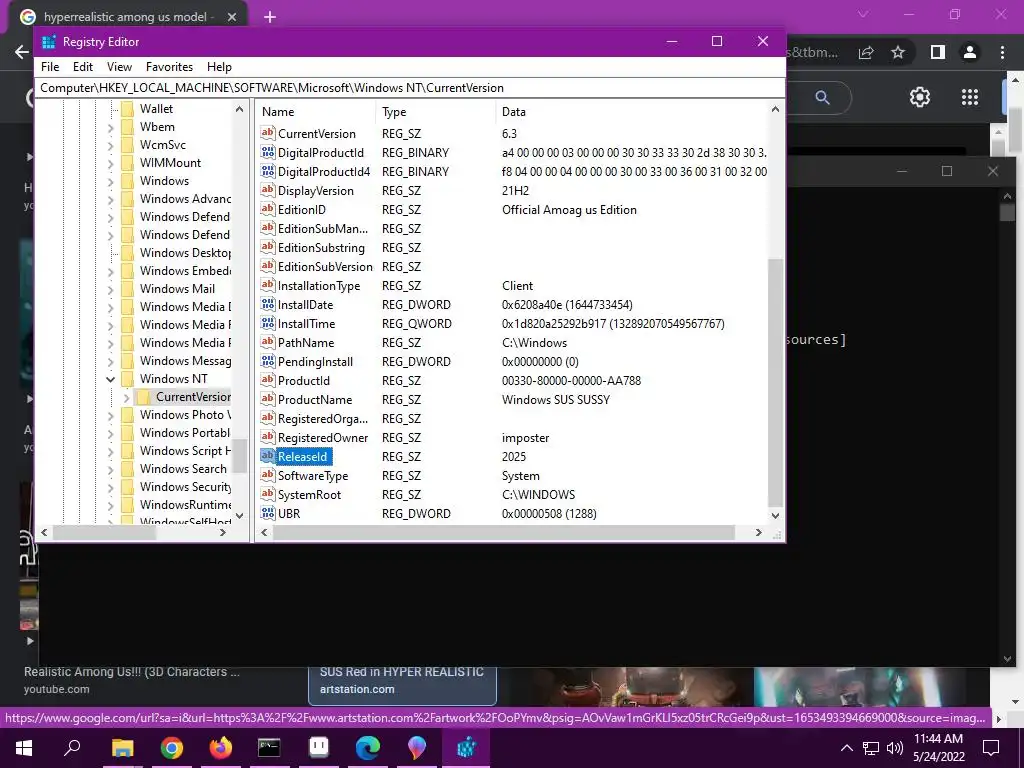Select the DigitalProductId binary value icon
The width and height of the screenshot is (1024, 768).
pos(268,152)
